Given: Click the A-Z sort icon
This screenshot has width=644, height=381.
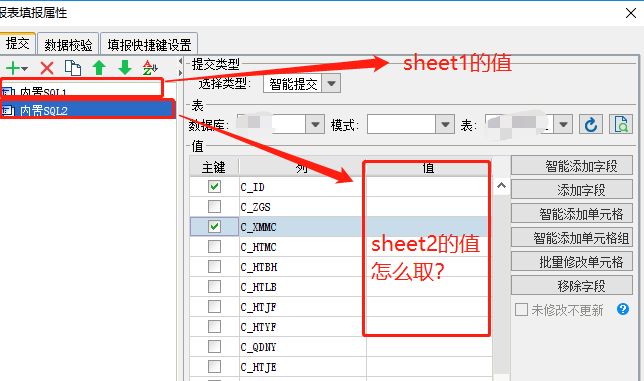Looking at the screenshot, I should (x=150, y=68).
